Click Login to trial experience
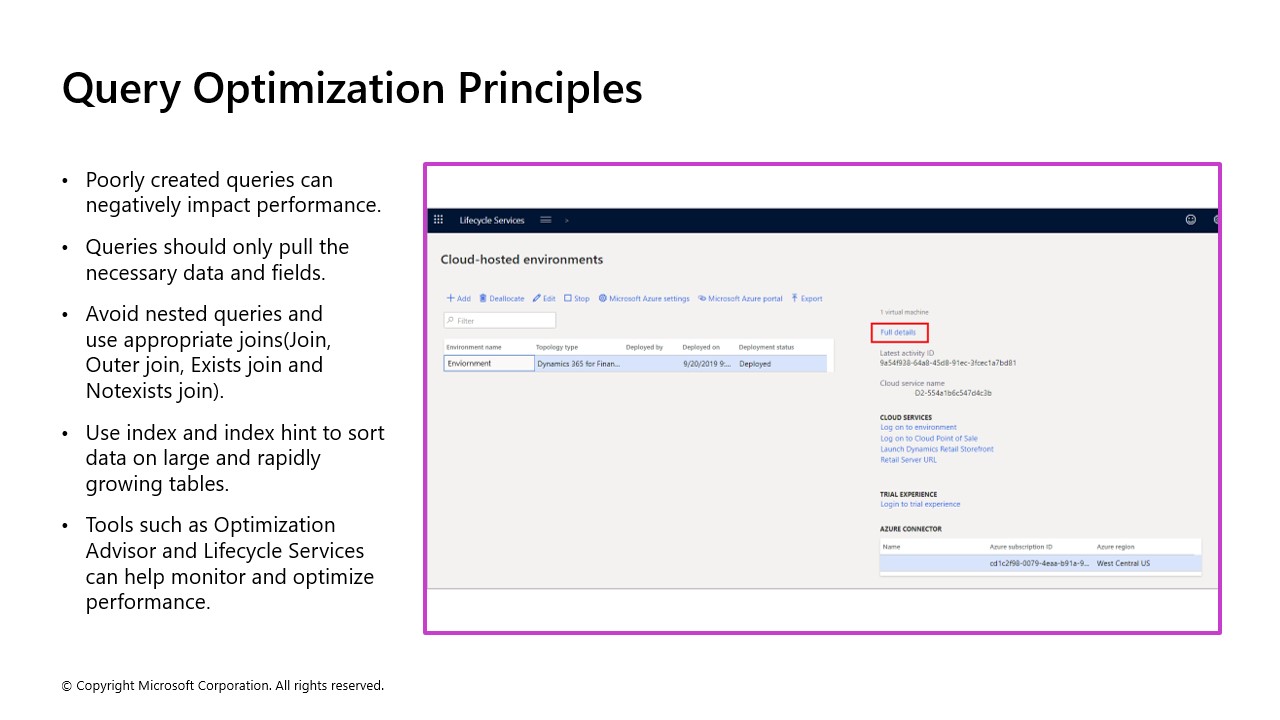Viewport: 1280px width, 720px height. tap(920, 504)
